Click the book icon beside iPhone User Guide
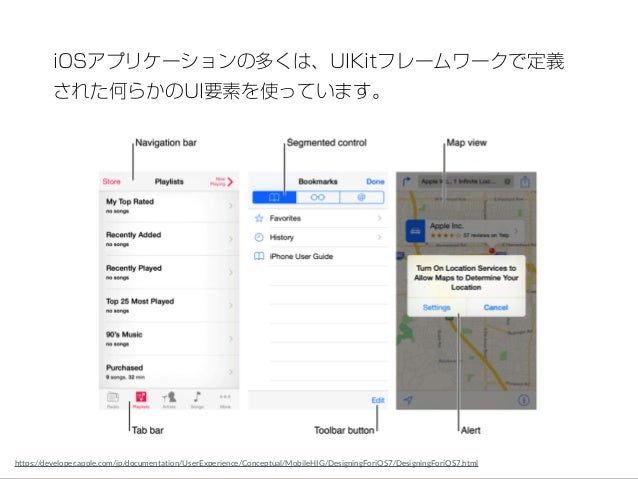The height and width of the screenshot is (479, 638). point(259,256)
